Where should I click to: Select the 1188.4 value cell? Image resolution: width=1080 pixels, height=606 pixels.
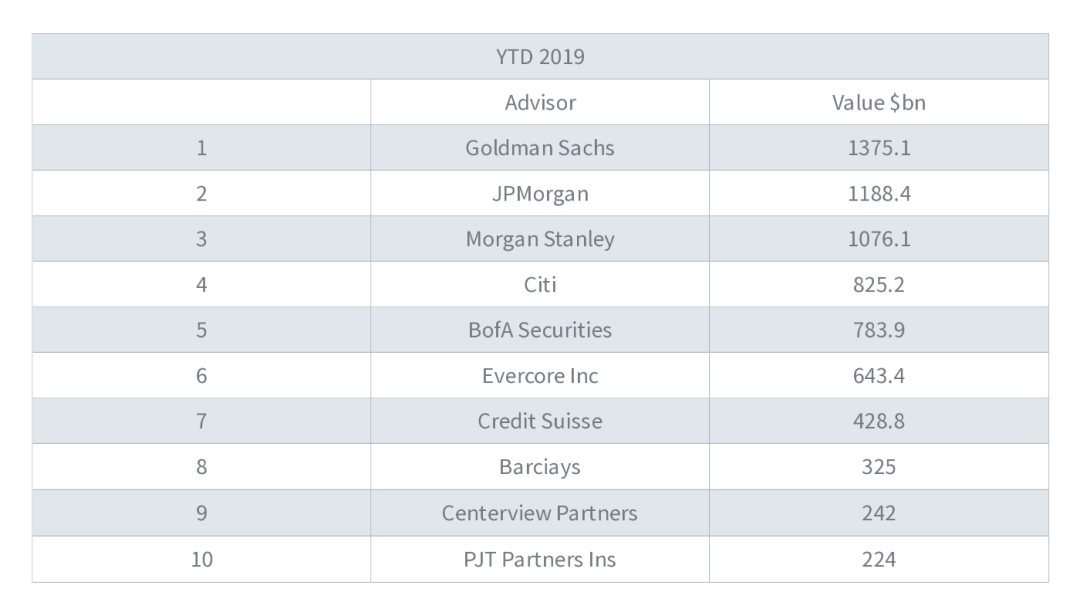(878, 194)
